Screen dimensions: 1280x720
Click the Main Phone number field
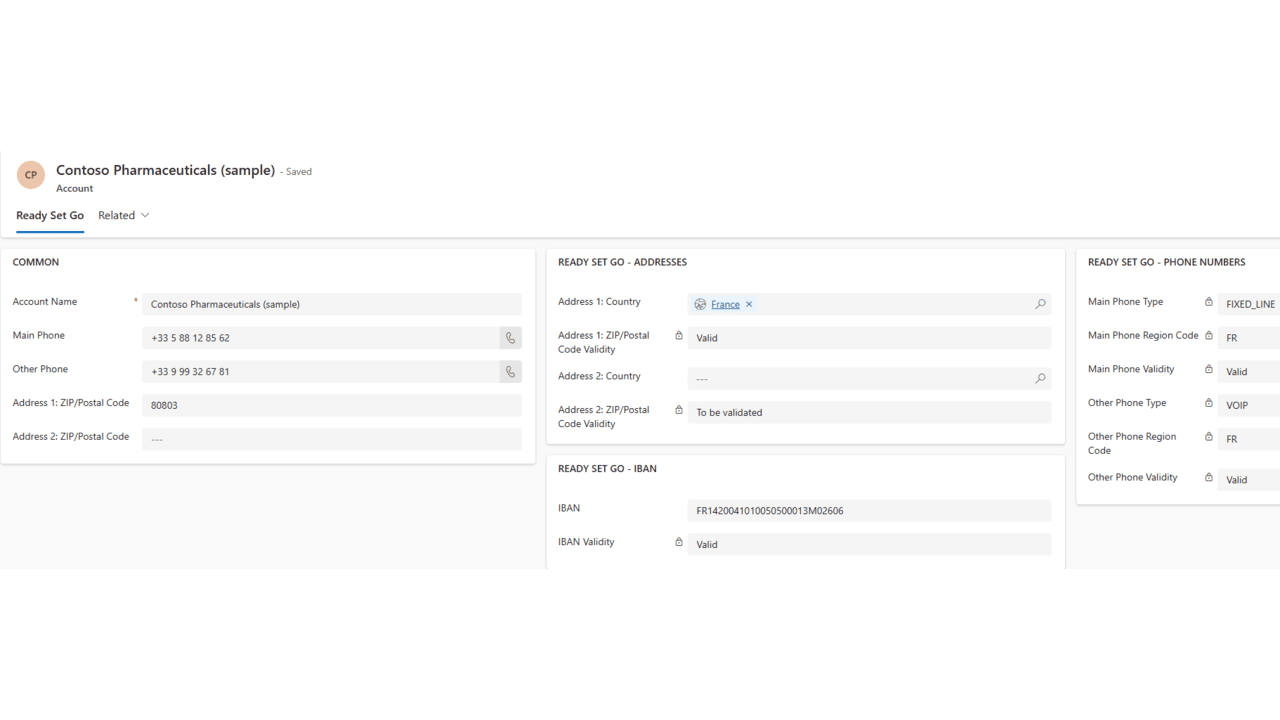coord(320,338)
